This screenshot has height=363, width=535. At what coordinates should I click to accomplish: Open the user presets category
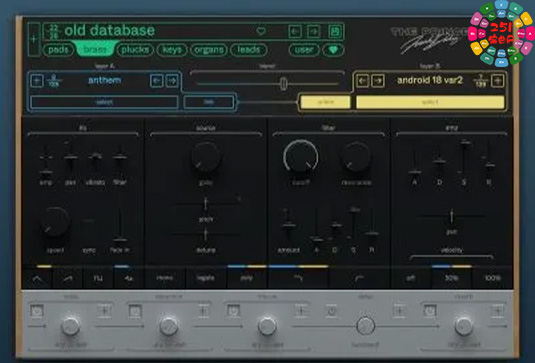304,50
